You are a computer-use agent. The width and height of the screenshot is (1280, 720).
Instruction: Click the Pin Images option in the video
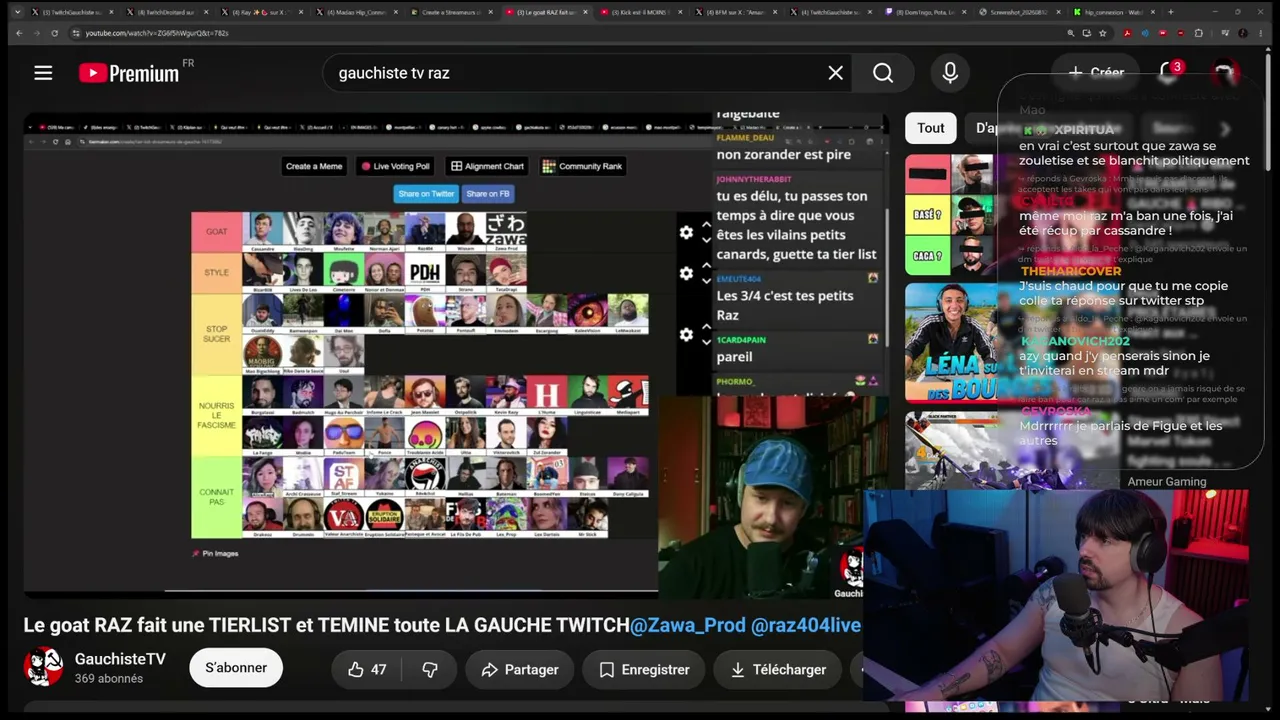pos(215,553)
